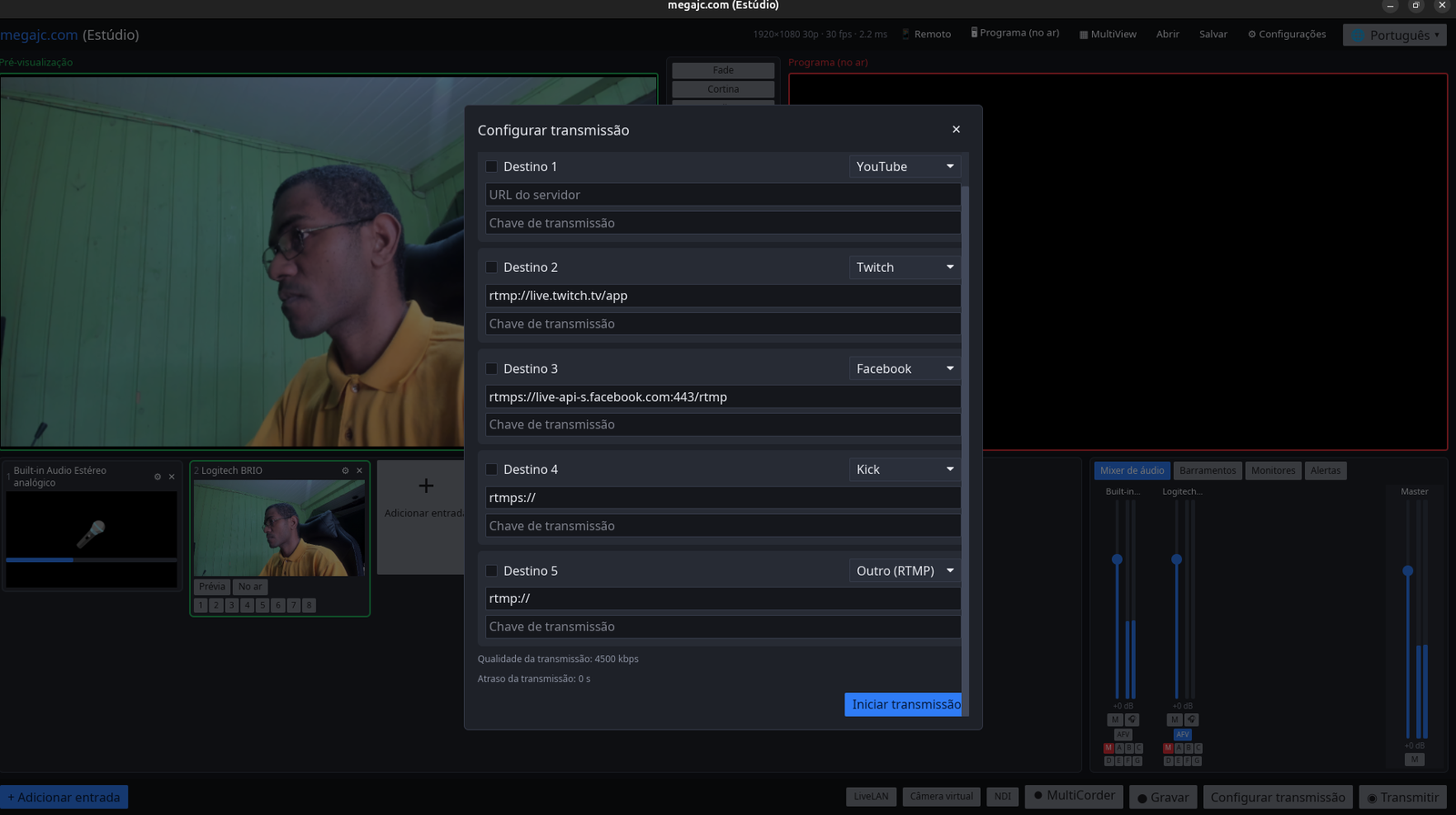Mute the Built-in audio mixer channel
Image resolution: width=1456 pixels, height=815 pixels.
[x=1115, y=719]
